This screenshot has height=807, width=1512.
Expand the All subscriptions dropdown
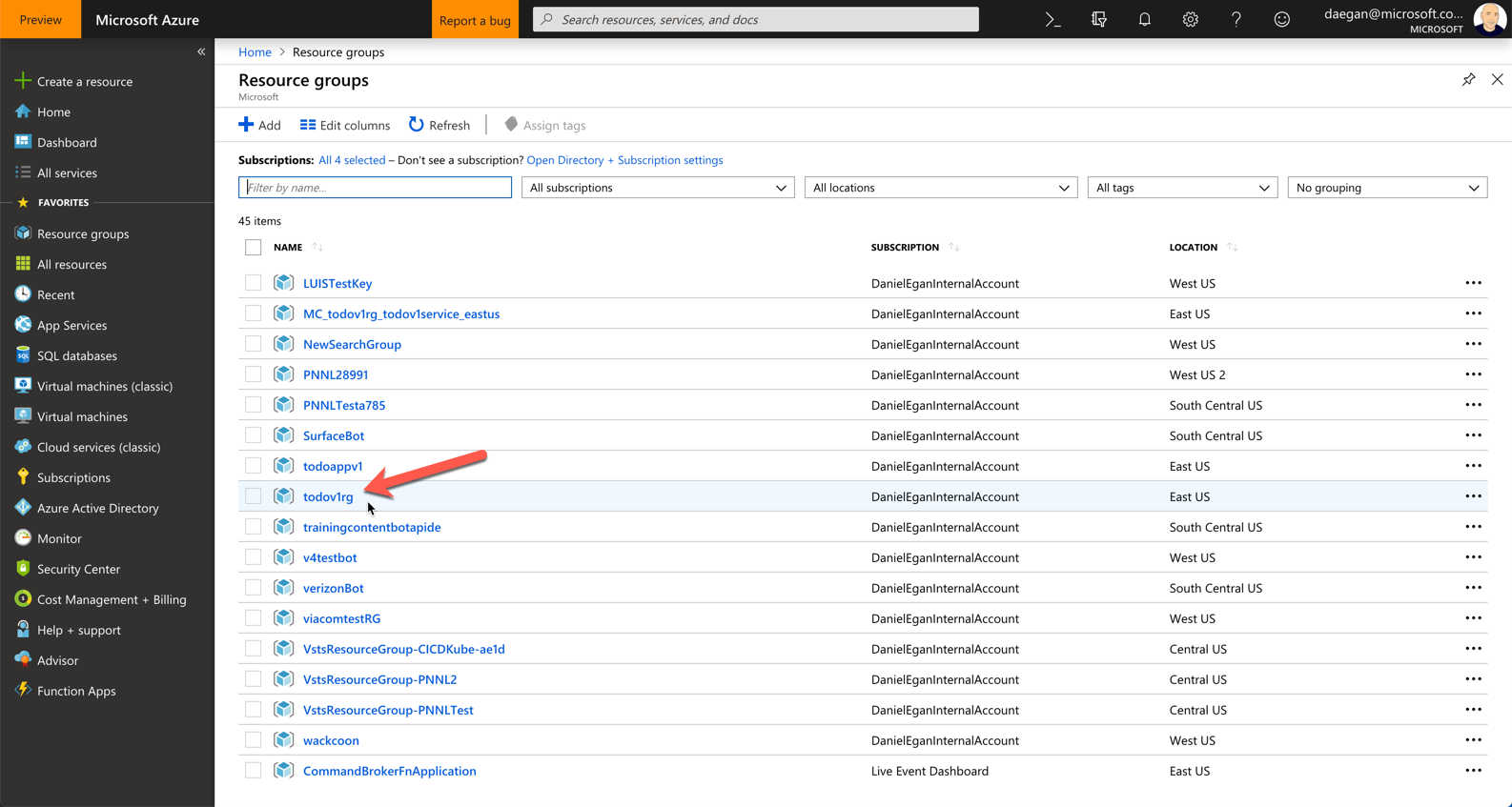click(658, 188)
